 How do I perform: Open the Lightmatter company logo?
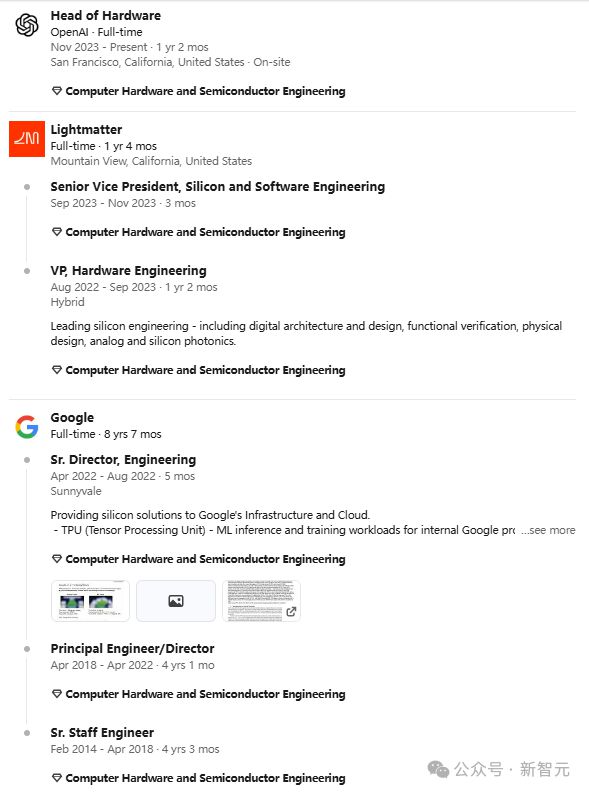tap(27, 139)
